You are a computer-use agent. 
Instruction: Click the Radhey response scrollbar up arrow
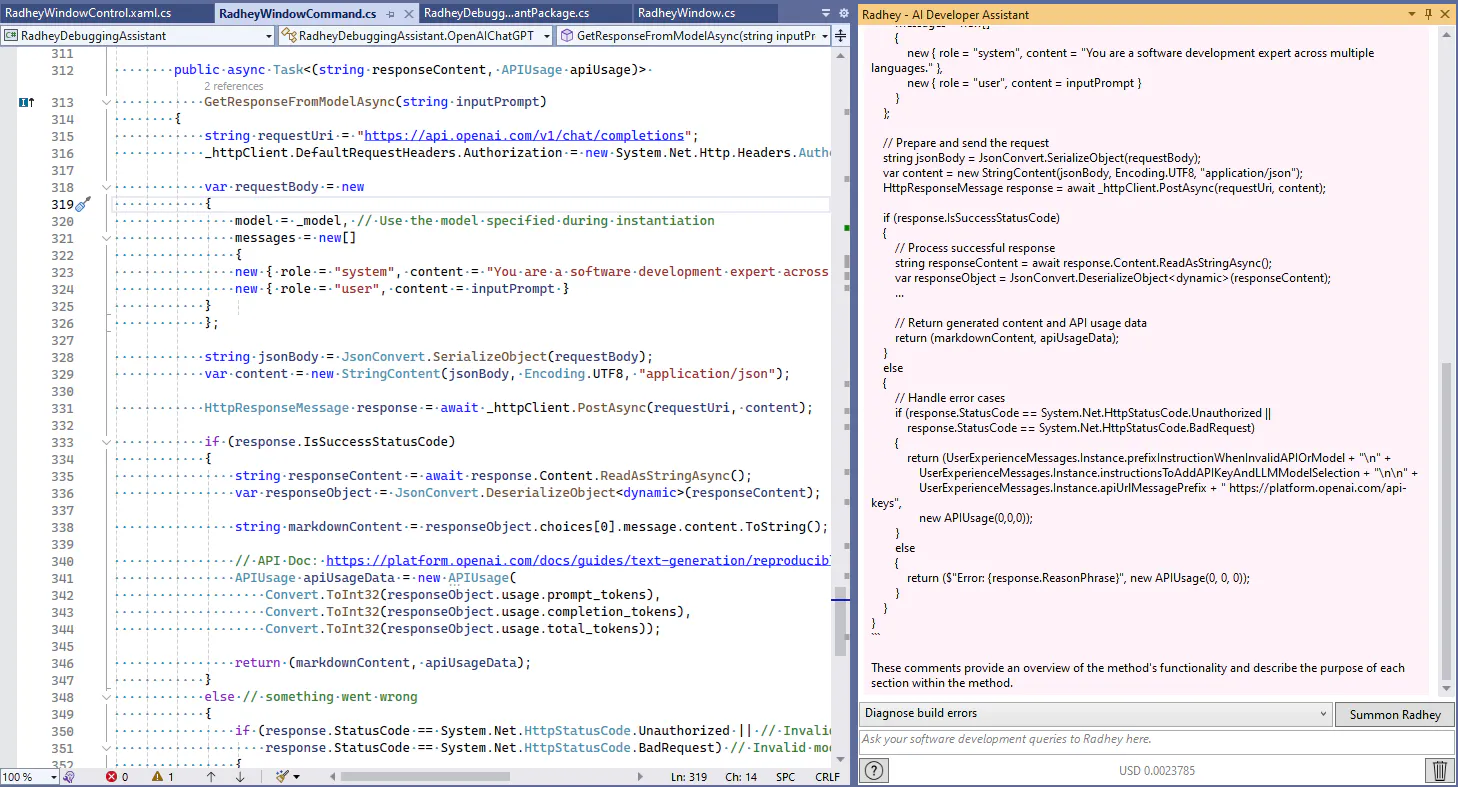(x=1445, y=35)
